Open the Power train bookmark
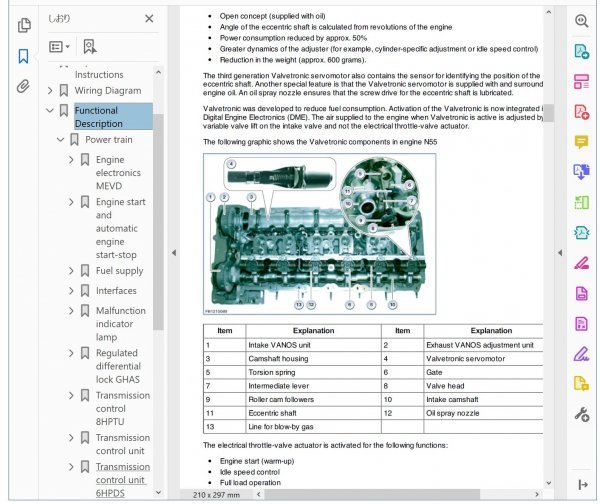The width and height of the screenshot is (600, 504). point(109,140)
